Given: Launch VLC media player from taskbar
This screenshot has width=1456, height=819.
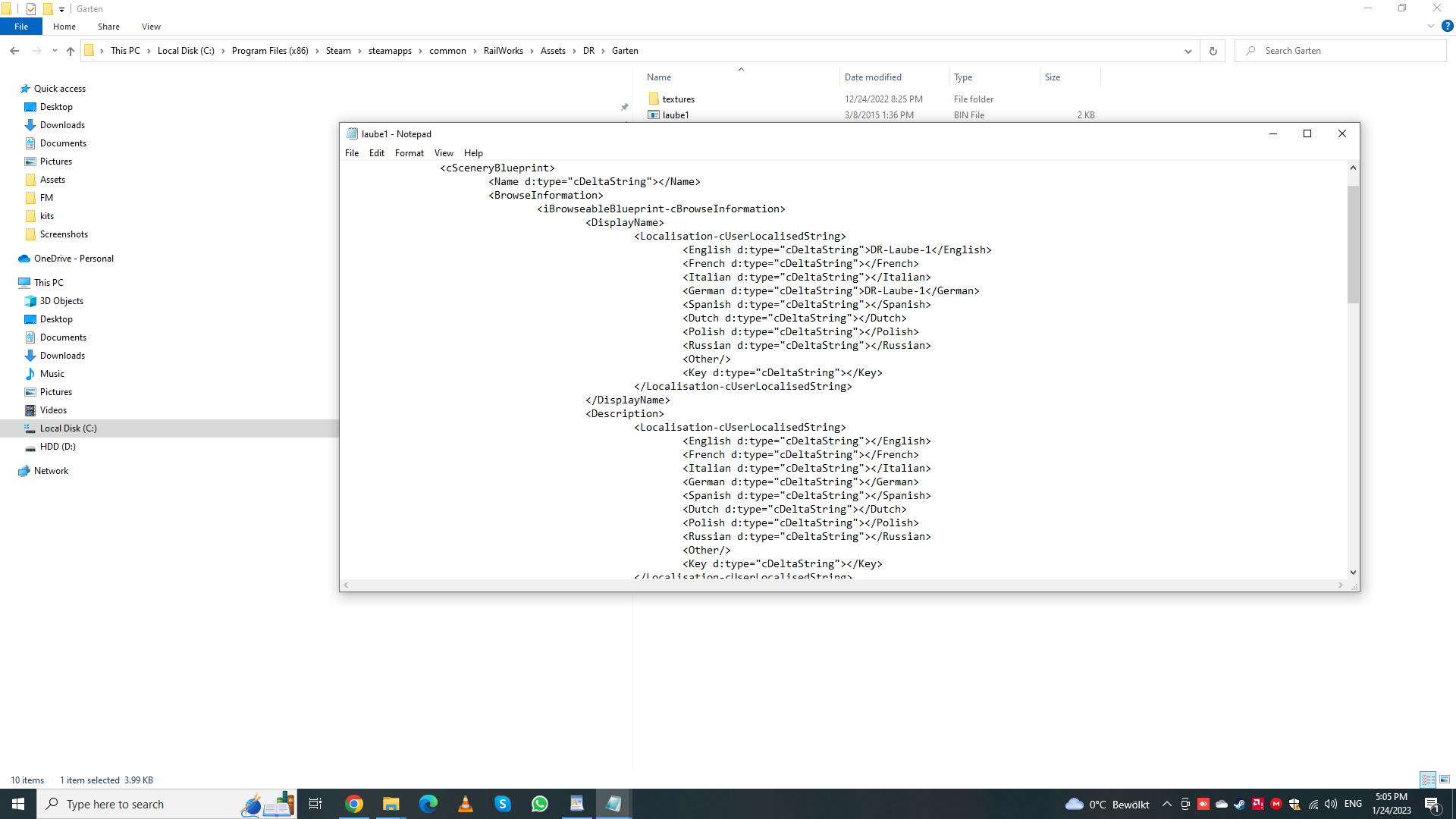Looking at the screenshot, I should coord(466,804).
